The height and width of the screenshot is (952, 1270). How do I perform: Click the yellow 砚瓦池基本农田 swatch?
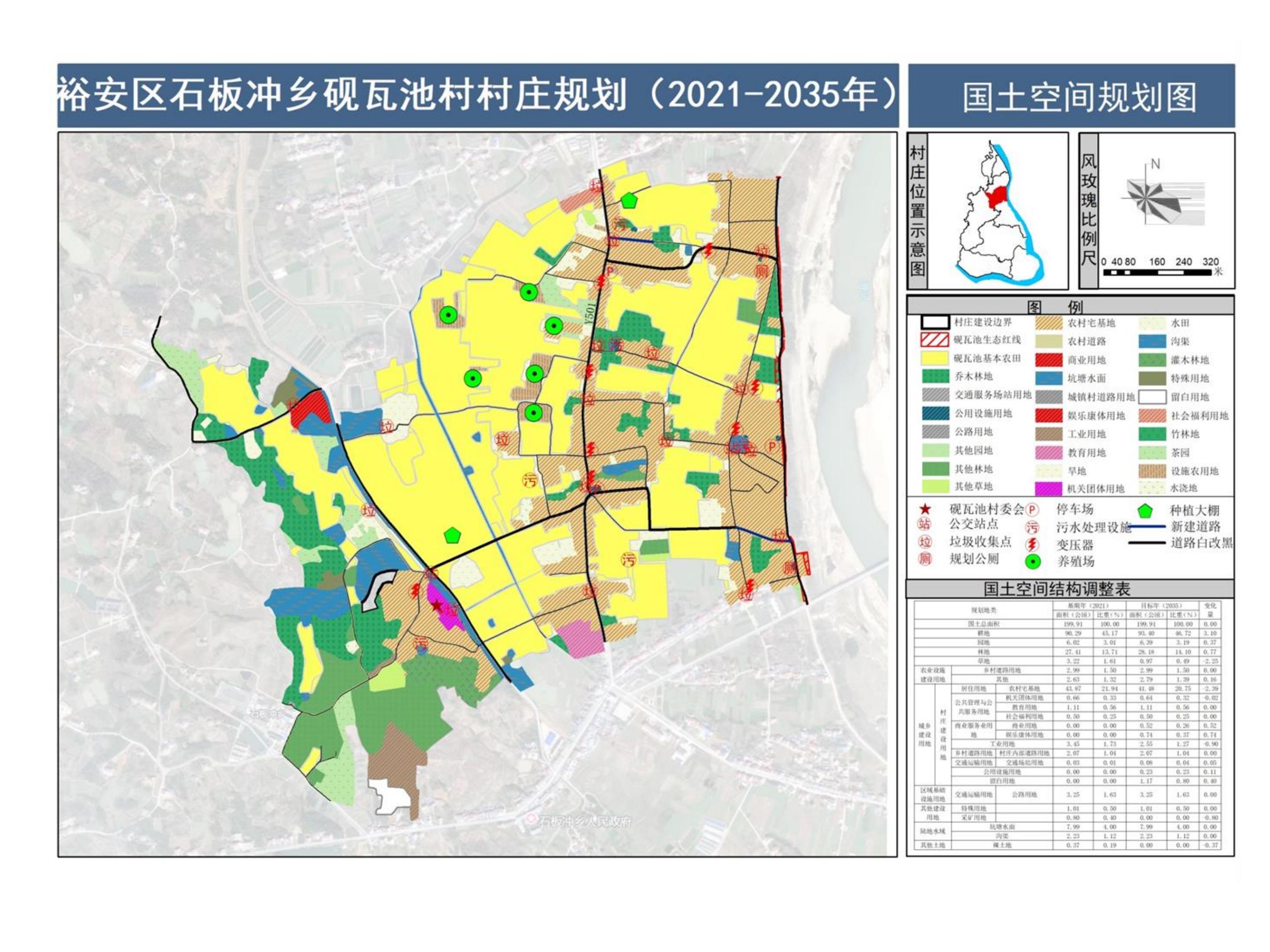coord(935,359)
